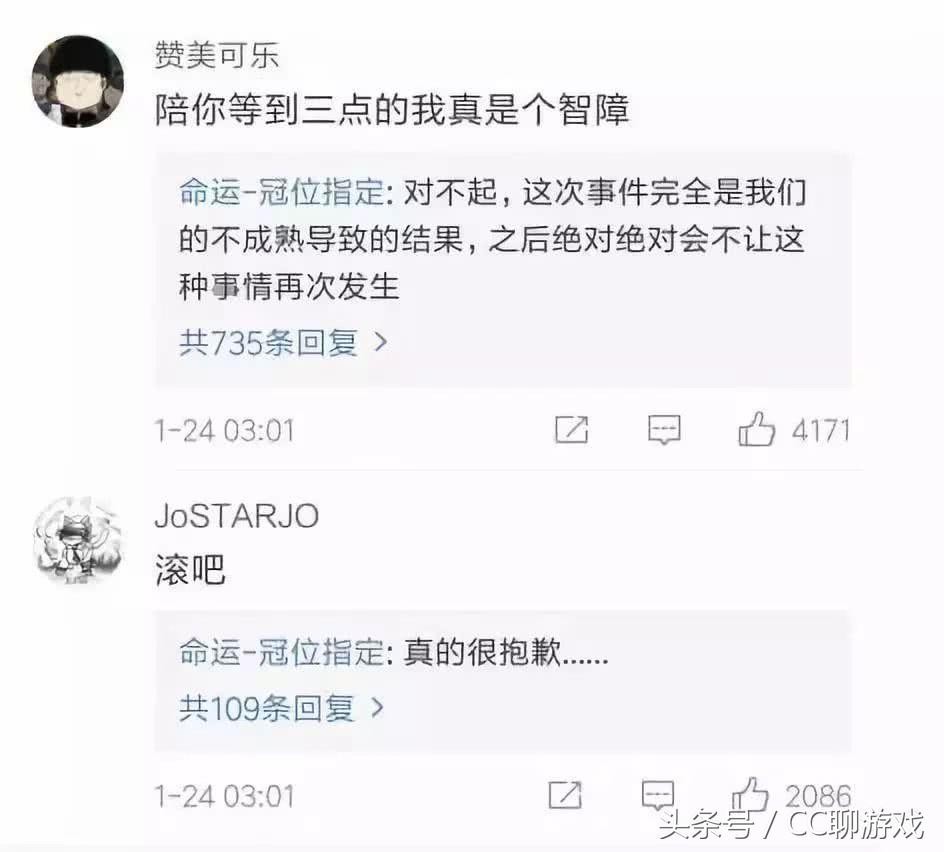944x852 pixels.
Task: Reply to the JoSTARJO comment via its bubble icon
Action: [657, 795]
